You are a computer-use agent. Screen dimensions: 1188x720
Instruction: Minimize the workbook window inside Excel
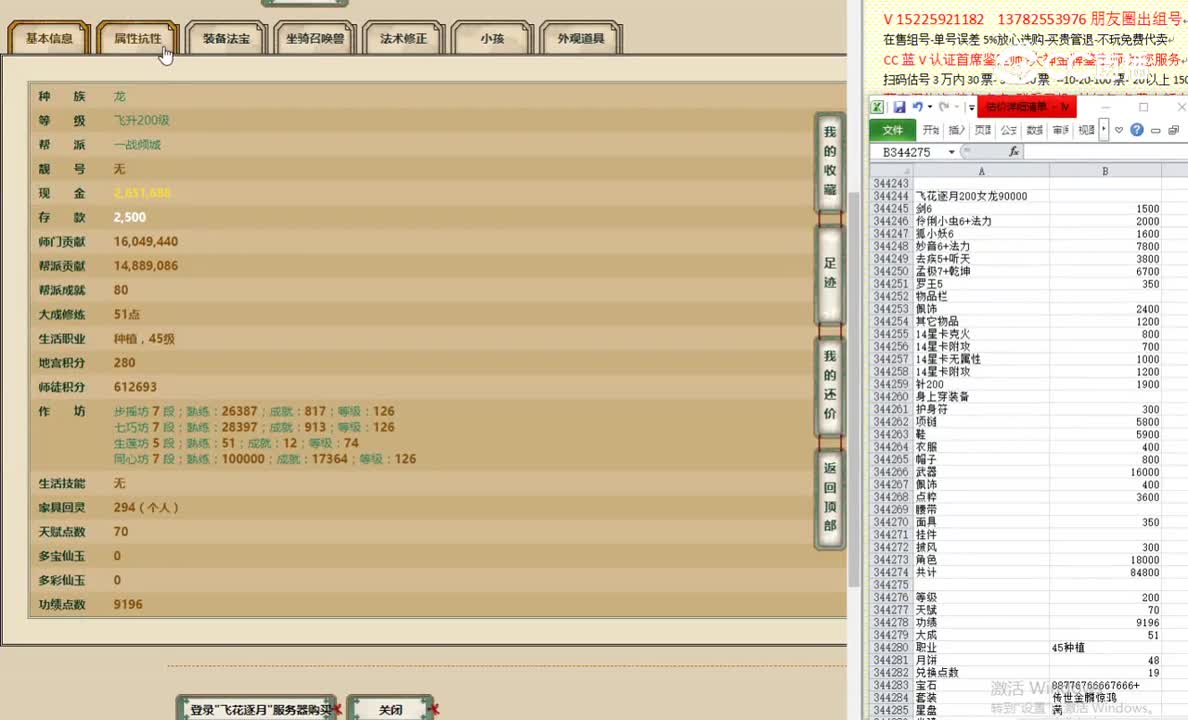point(1155,130)
